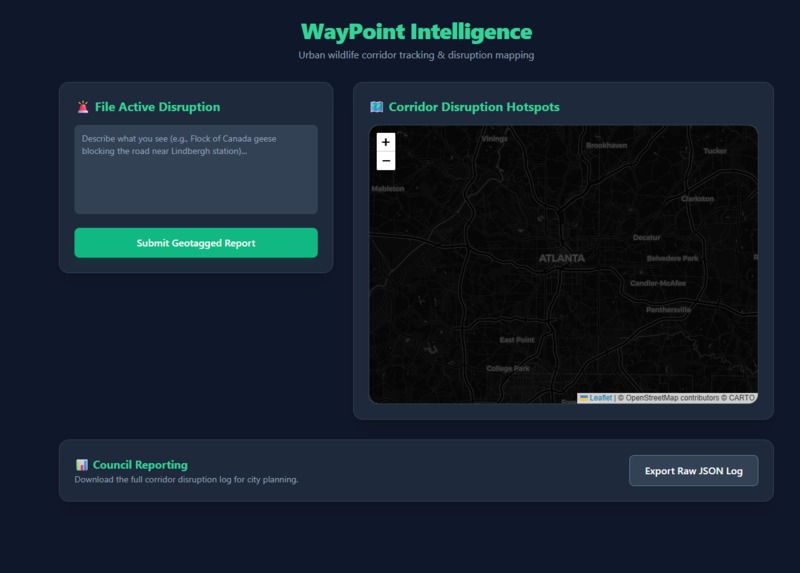Click the Council Reporting heading
Image resolution: width=800 pixels, height=573 pixels.
click(140, 465)
